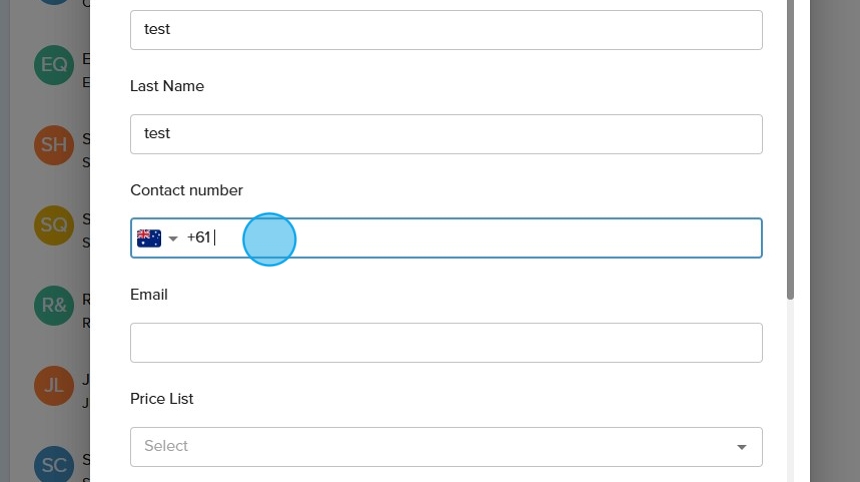This screenshot has width=860, height=482.
Task: Click the JL contact avatar
Action: [54, 385]
